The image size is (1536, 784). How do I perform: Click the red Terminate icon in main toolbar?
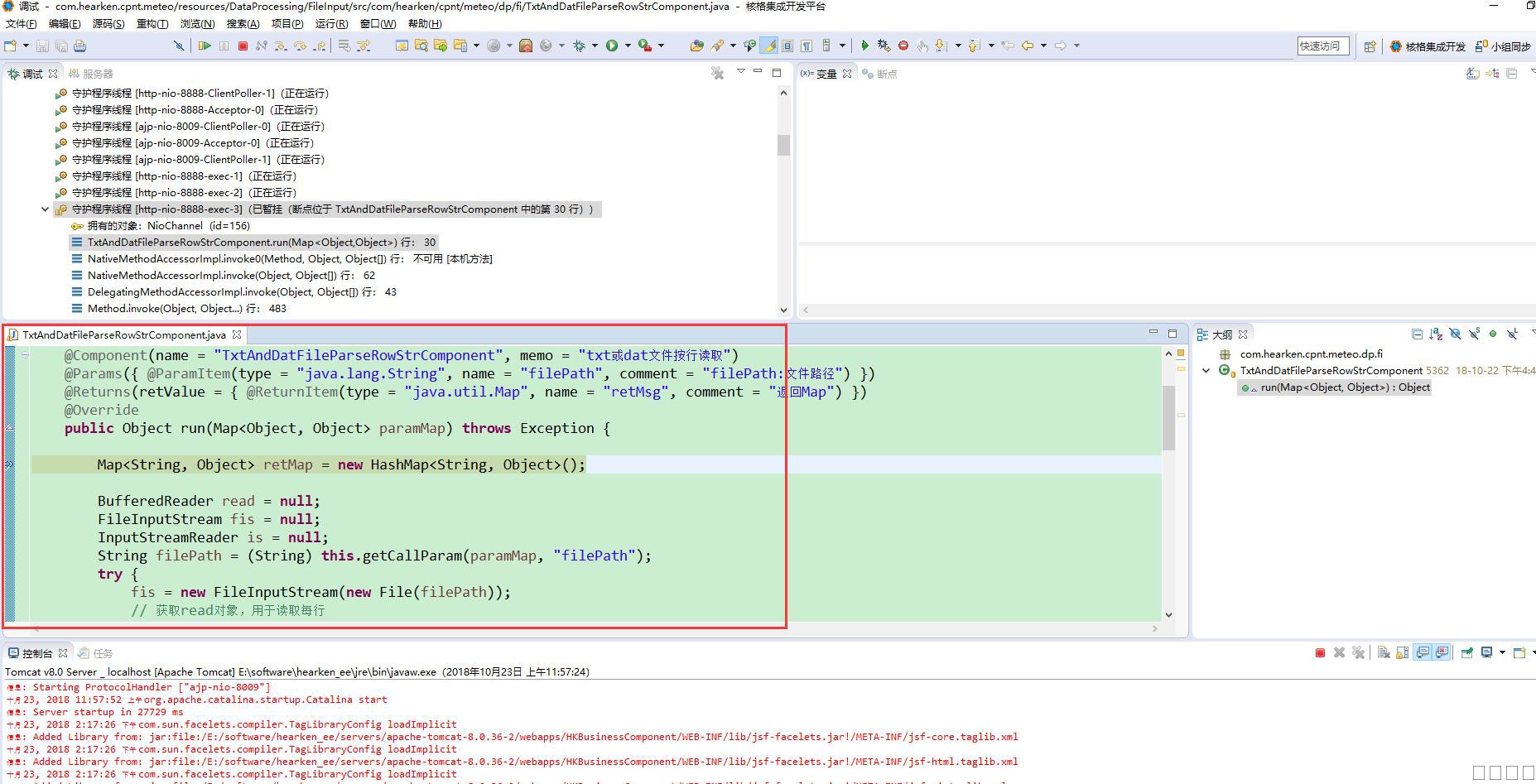[243, 46]
